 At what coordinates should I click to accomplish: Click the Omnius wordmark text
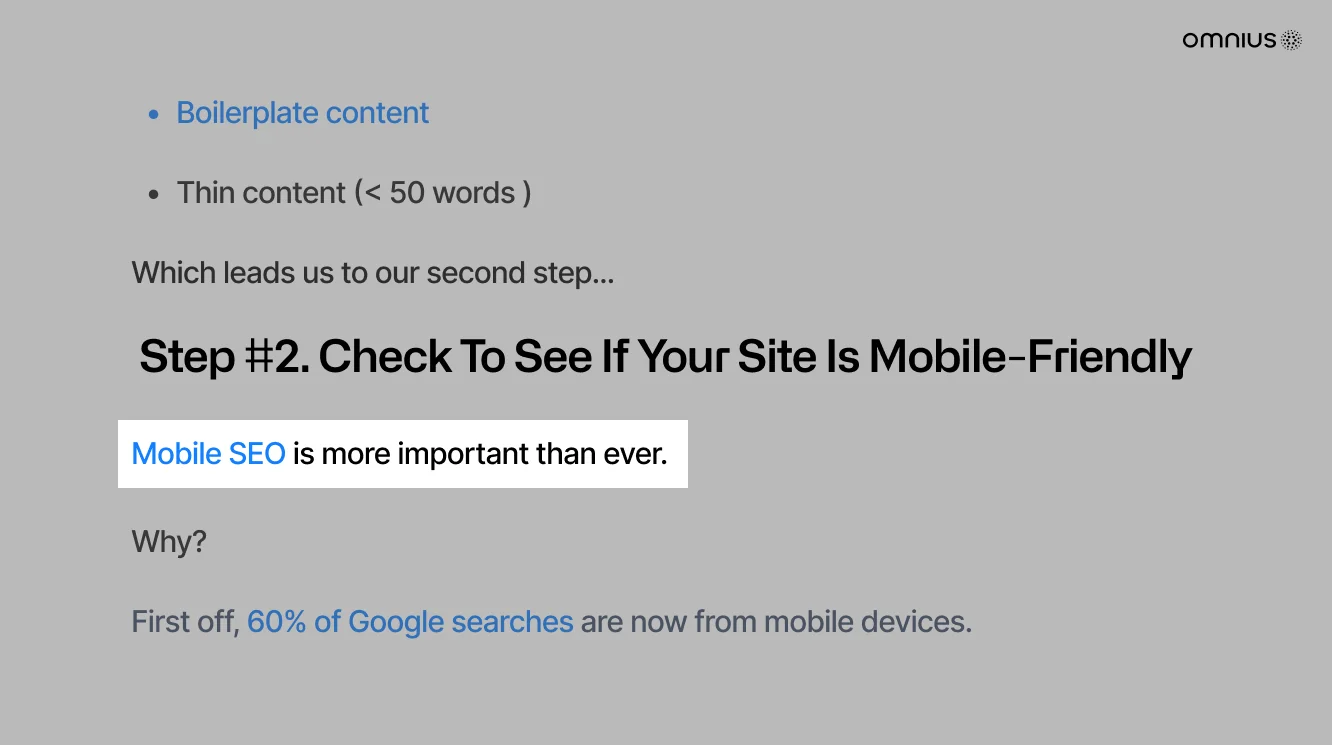pyautogui.click(x=1229, y=40)
